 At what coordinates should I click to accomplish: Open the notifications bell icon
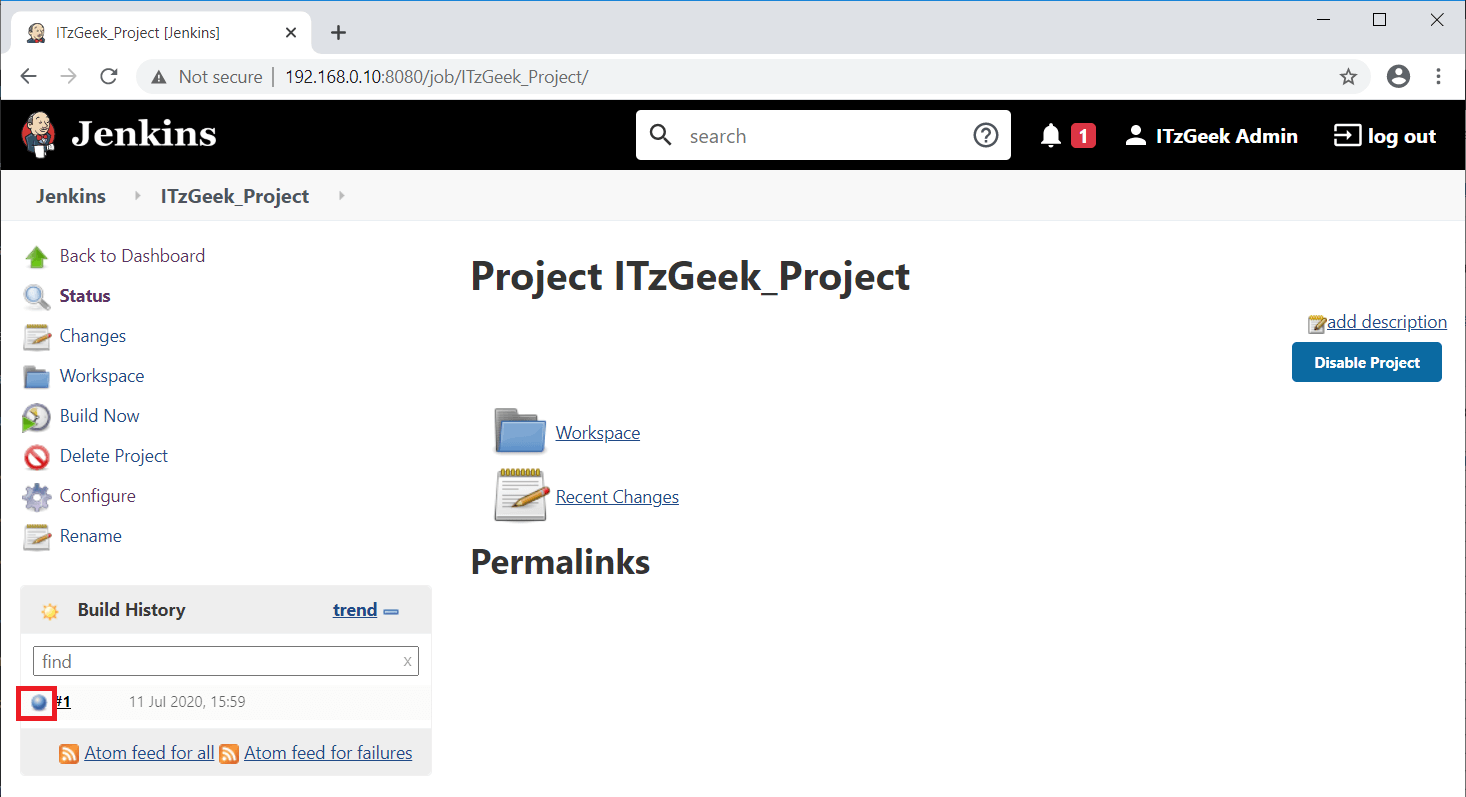point(1050,136)
